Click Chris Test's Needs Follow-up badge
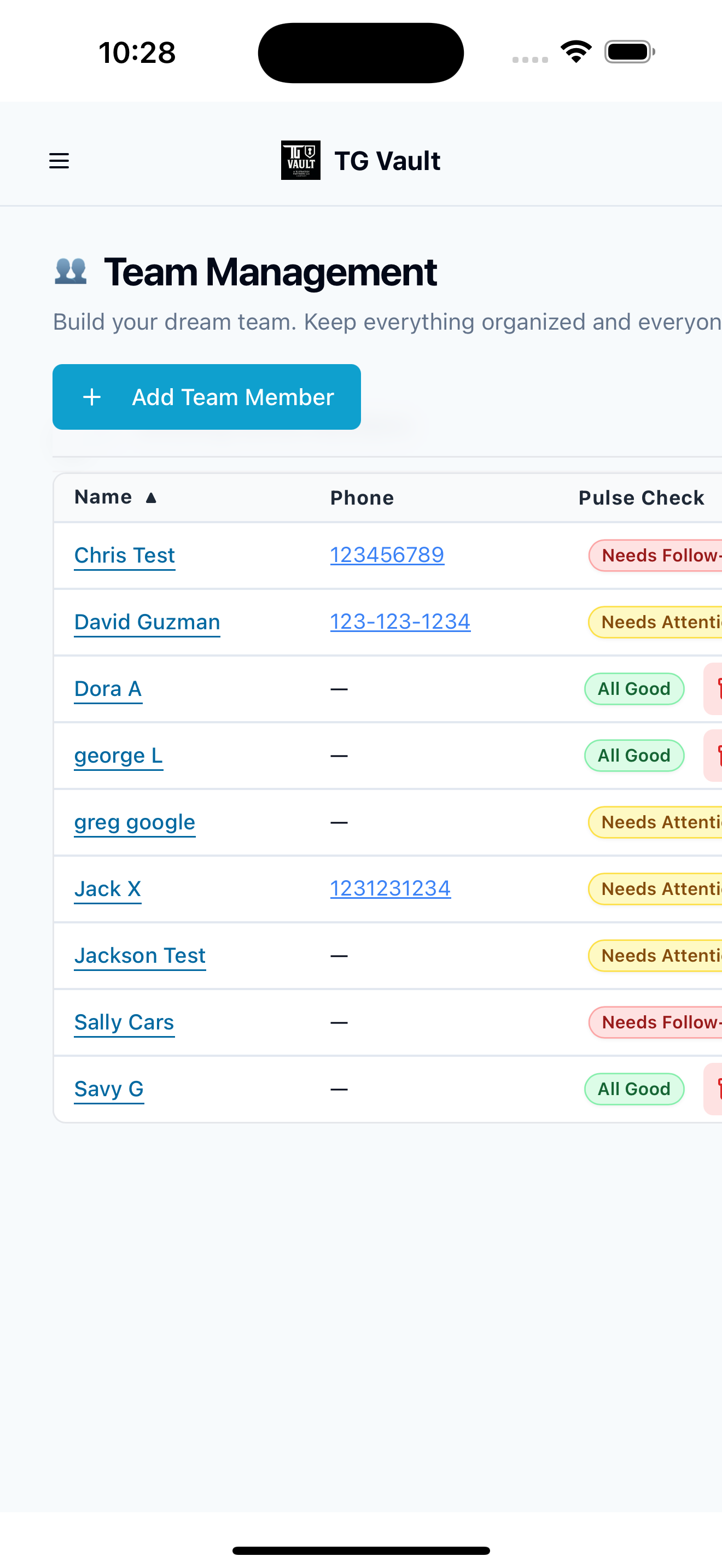Viewport: 722px width, 1568px height. pyautogui.click(x=656, y=555)
